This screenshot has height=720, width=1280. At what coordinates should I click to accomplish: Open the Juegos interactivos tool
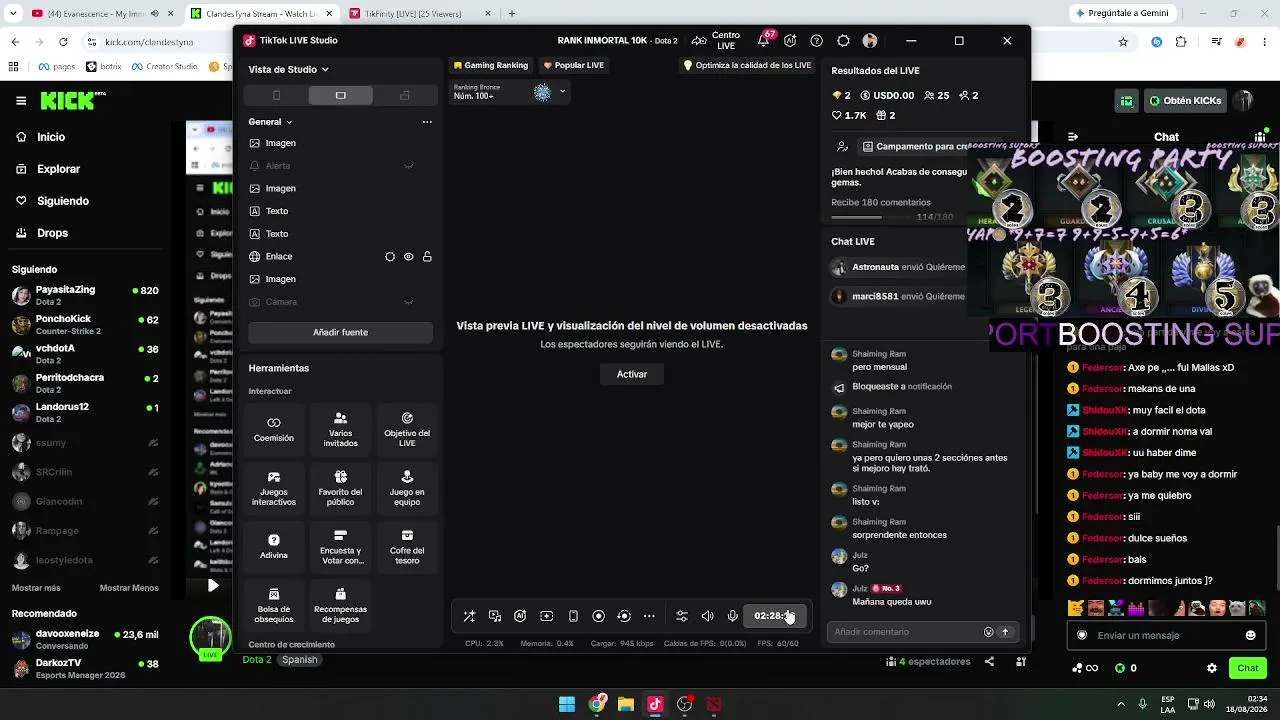tap(274, 488)
